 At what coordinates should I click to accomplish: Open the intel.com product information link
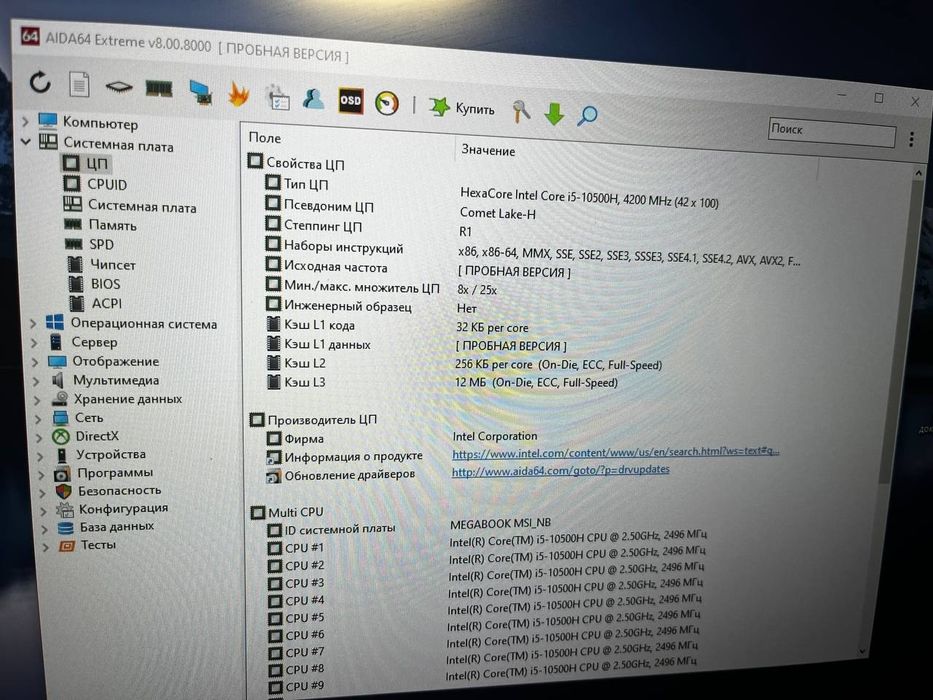tap(615, 452)
